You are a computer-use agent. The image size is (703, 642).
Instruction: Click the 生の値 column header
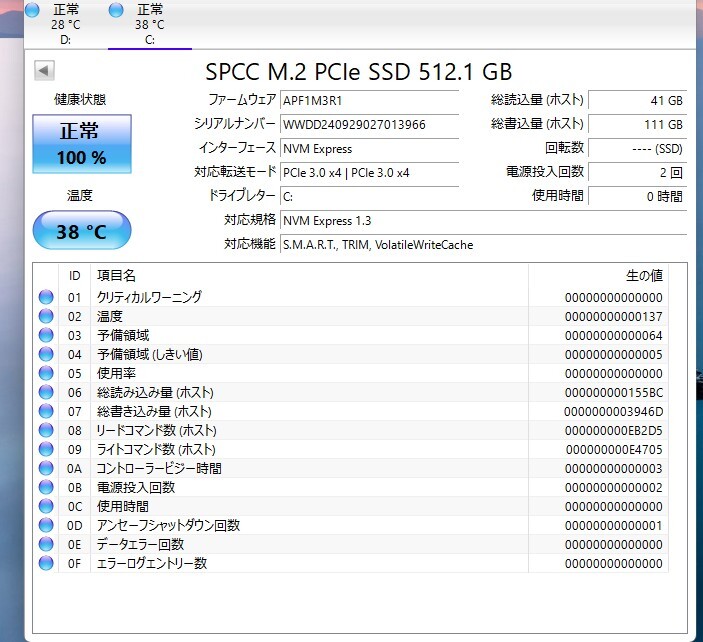[x=598, y=276]
